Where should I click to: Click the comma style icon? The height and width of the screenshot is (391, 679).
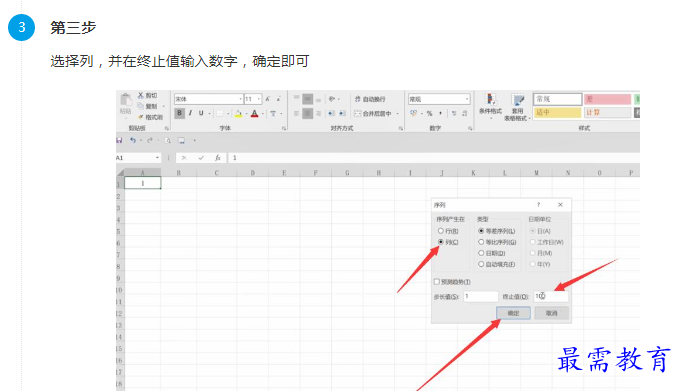click(440, 113)
